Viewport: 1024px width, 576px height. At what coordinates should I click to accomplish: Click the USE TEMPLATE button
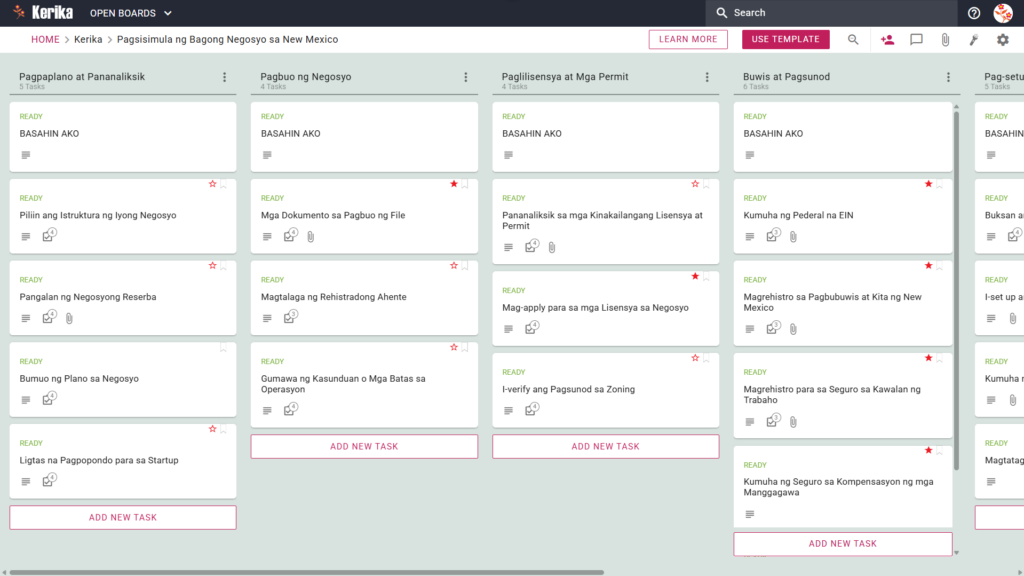pos(786,39)
